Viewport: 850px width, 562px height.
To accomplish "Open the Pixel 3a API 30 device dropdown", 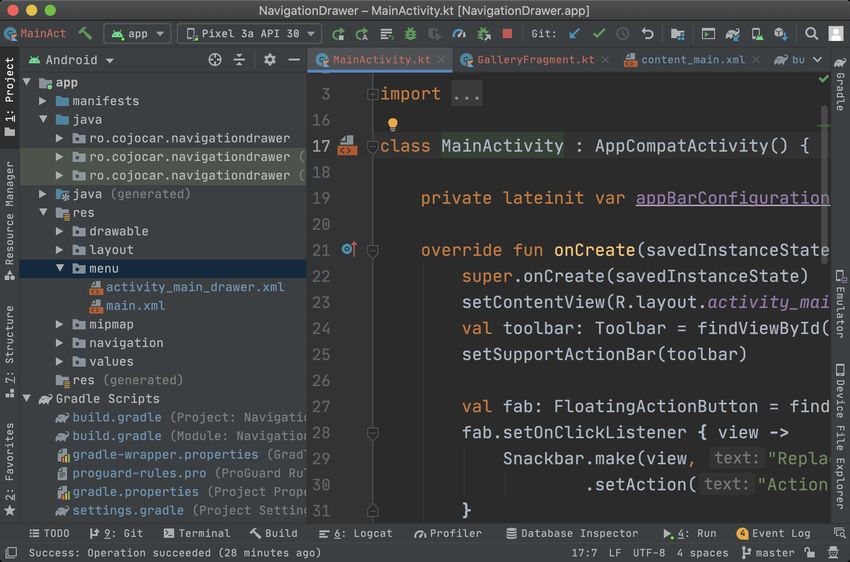I will [x=250, y=34].
